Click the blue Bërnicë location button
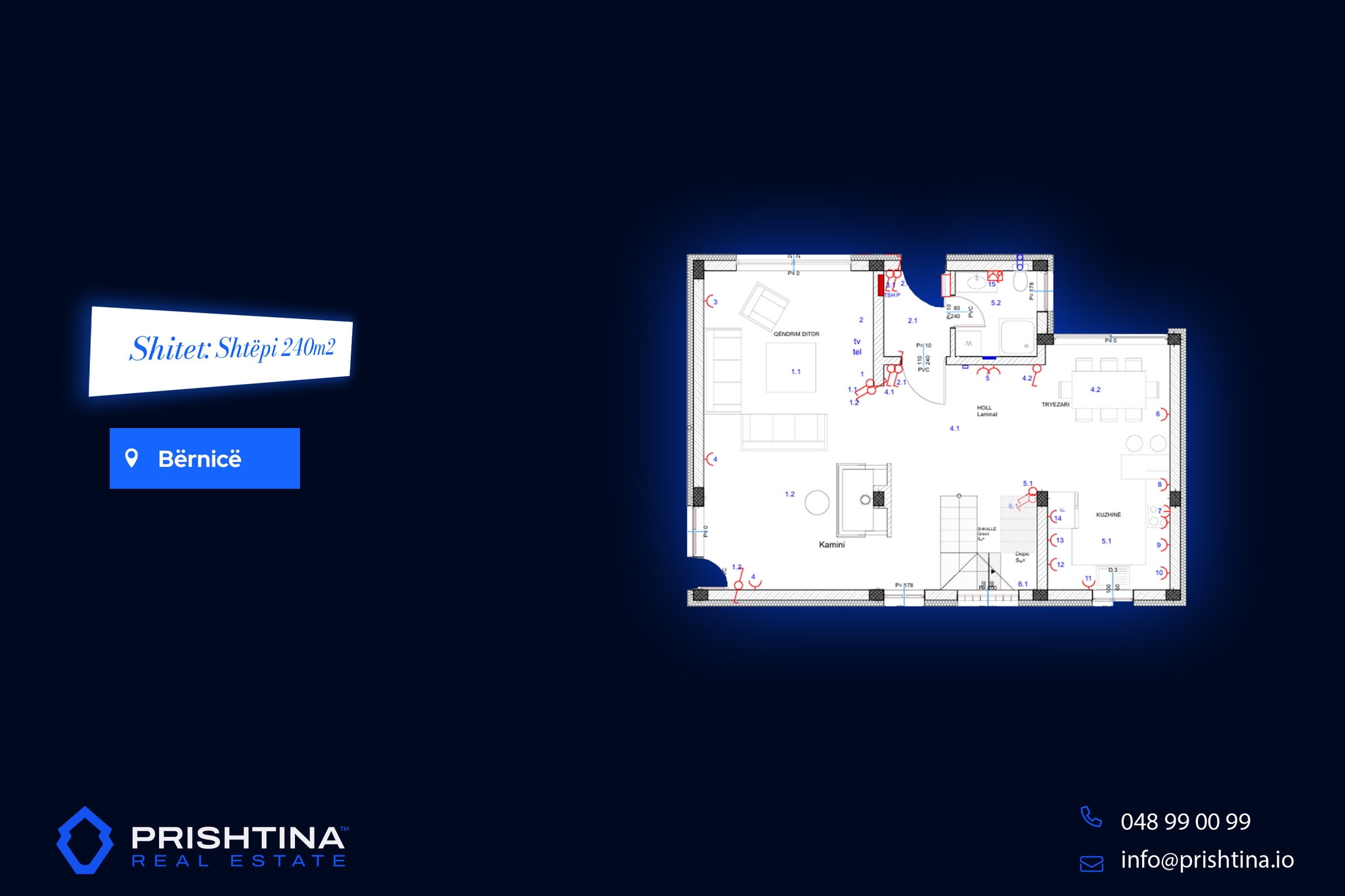The image size is (1345, 896). [205, 458]
